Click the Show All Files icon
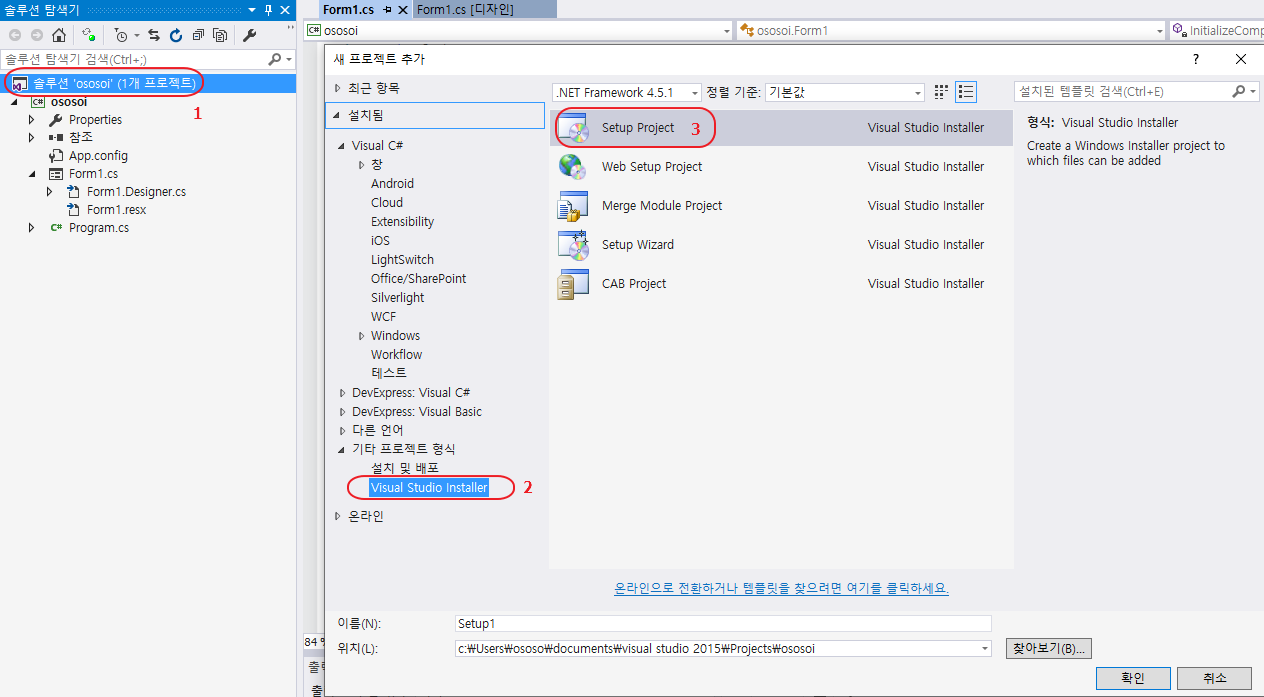The width and height of the screenshot is (1264, 697). coord(220,35)
